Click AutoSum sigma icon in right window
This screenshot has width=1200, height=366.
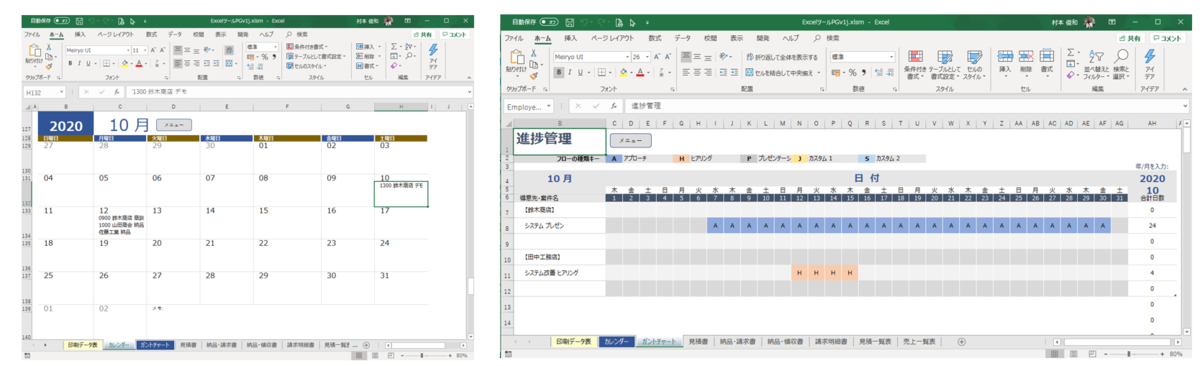coord(1072,52)
